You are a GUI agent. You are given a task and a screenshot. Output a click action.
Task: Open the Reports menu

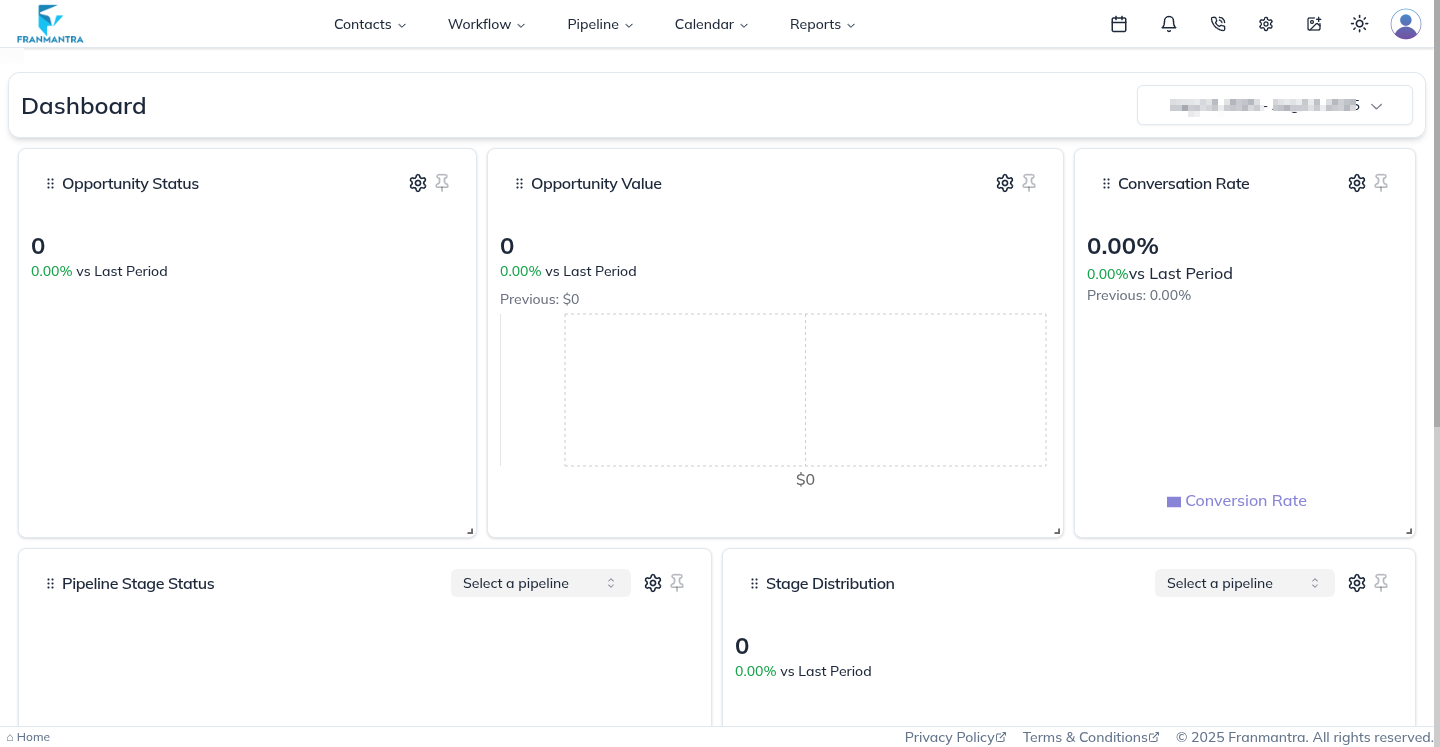pyautogui.click(x=822, y=24)
